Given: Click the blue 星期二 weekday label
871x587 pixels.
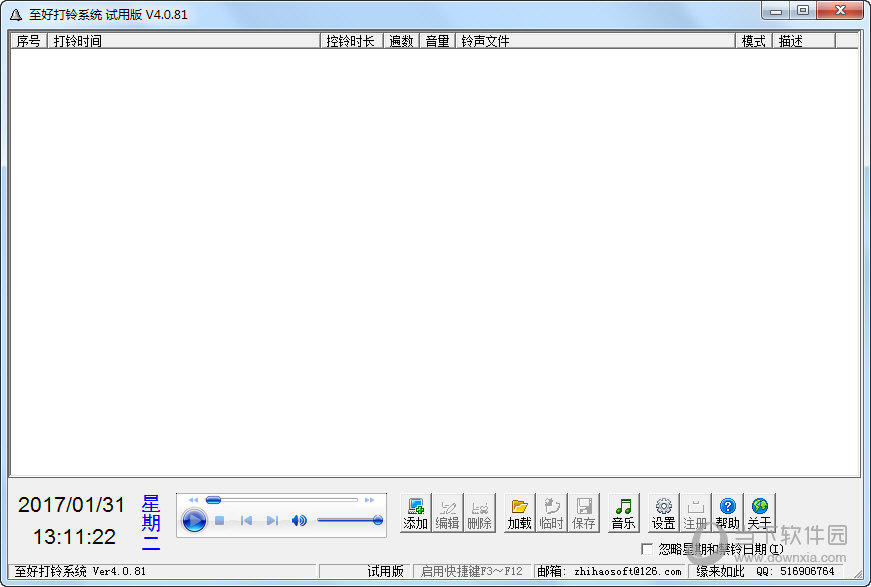Looking at the screenshot, I should [x=151, y=523].
